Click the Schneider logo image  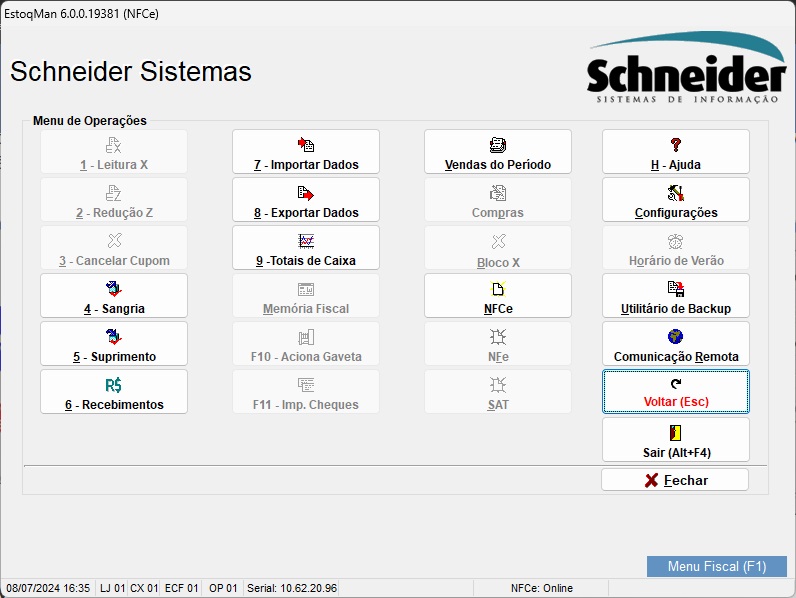tap(686, 68)
